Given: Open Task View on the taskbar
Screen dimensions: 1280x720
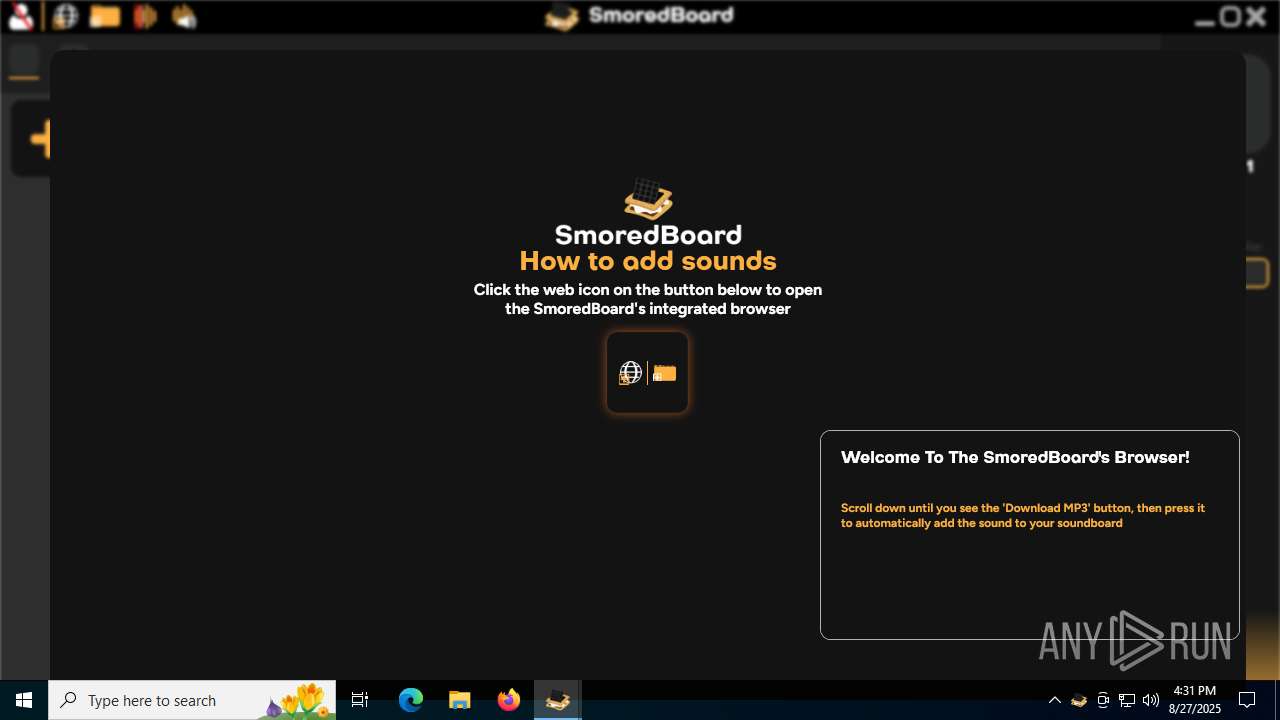Looking at the screenshot, I should tap(360, 700).
